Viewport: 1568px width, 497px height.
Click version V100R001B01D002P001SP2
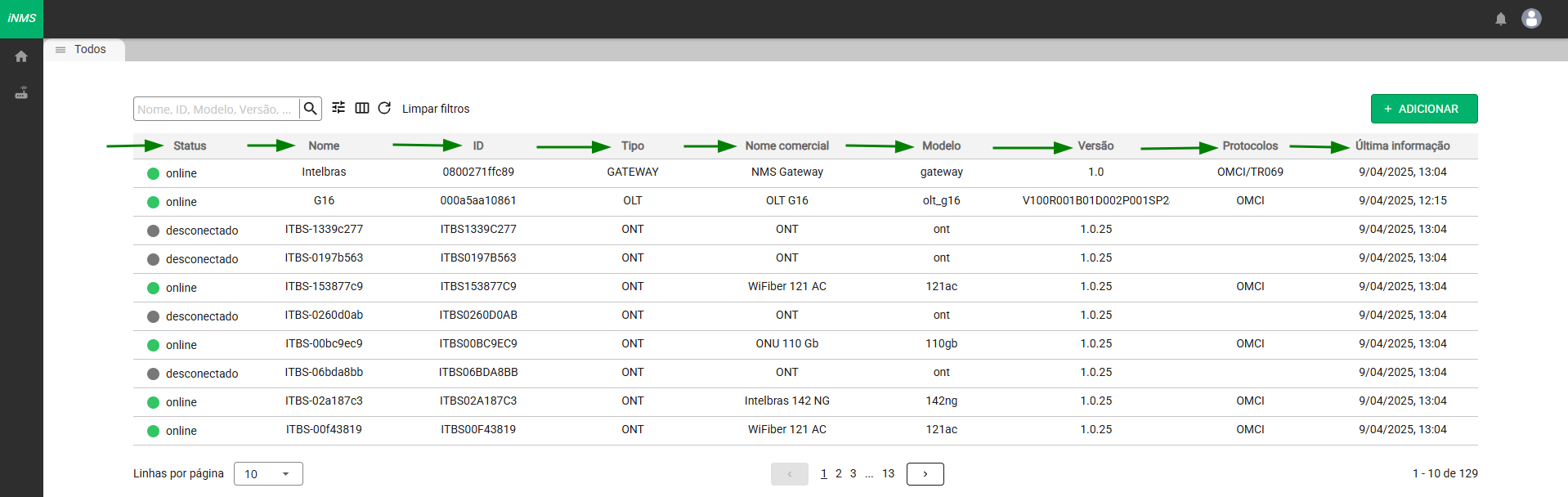[1095, 200]
